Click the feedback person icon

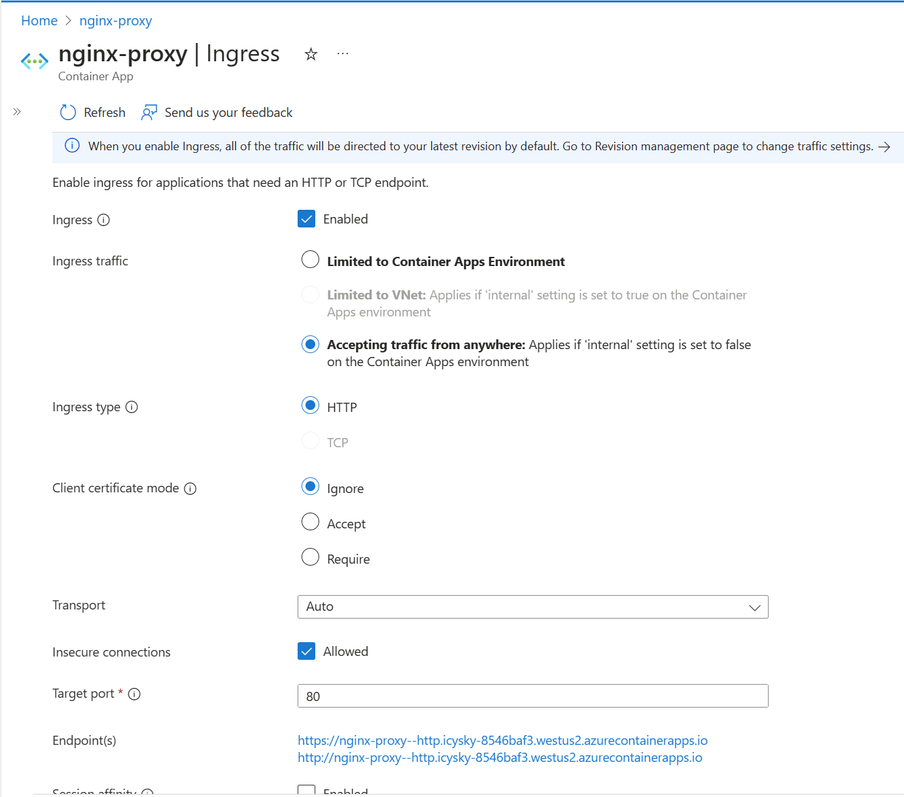[149, 112]
